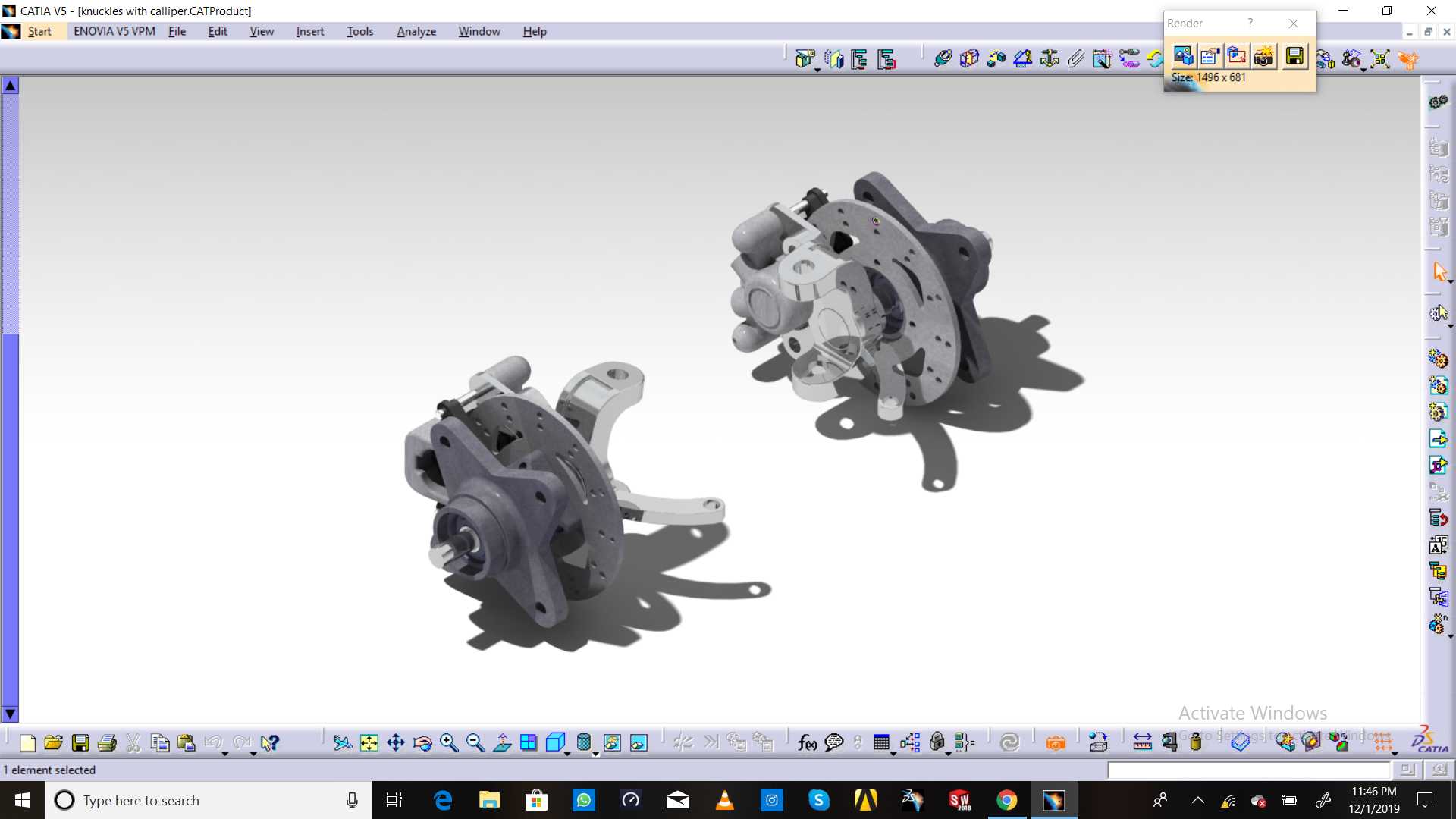Click the ? help button in Render dialog

[1250, 24]
